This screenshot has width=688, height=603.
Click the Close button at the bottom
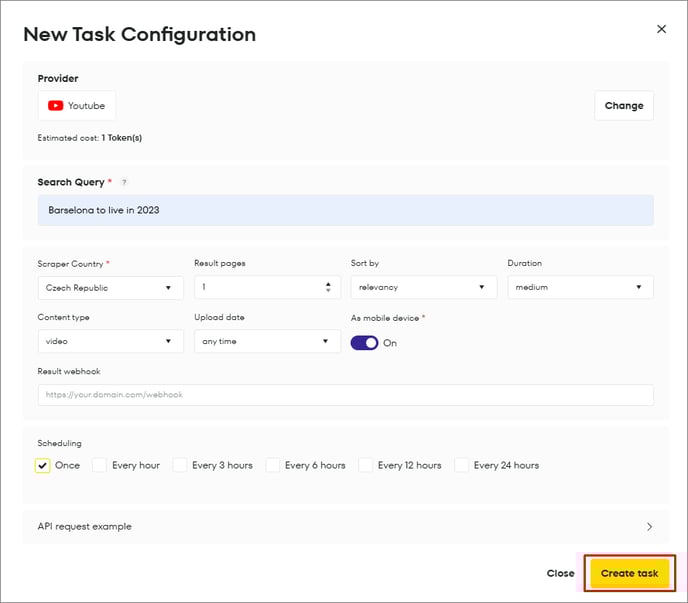click(560, 573)
